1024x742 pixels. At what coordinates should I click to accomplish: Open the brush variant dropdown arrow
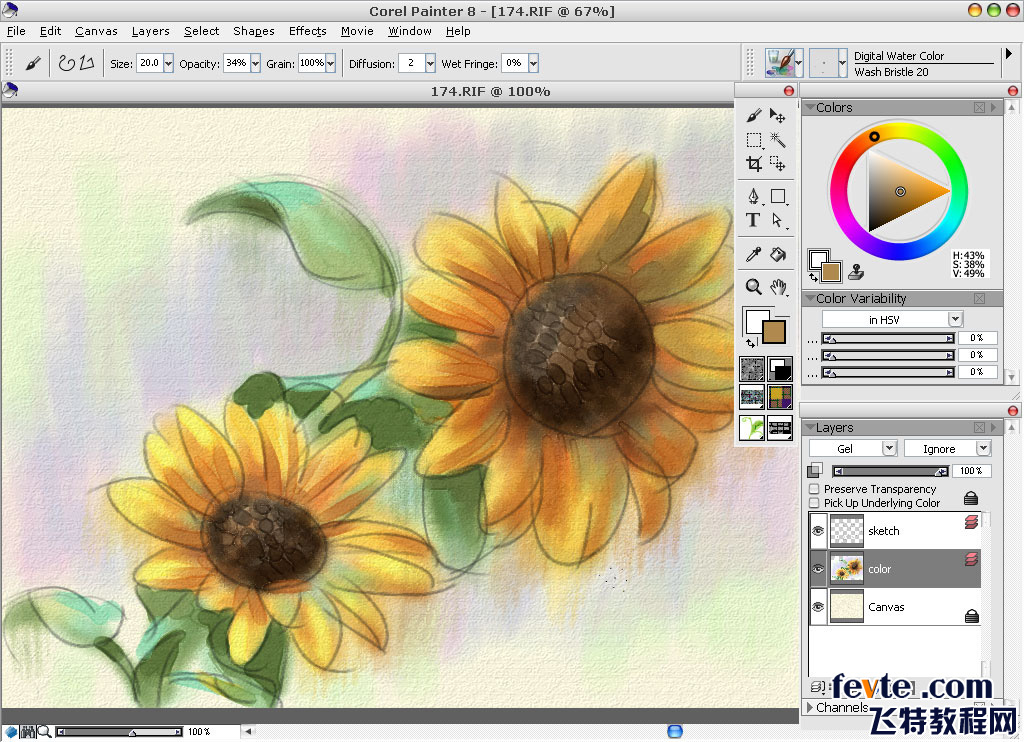click(x=842, y=63)
